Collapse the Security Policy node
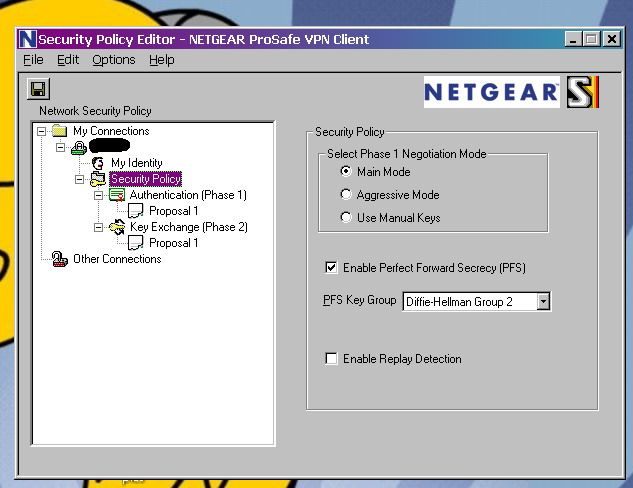Screen dimensions: 633x488 coord(80,179)
